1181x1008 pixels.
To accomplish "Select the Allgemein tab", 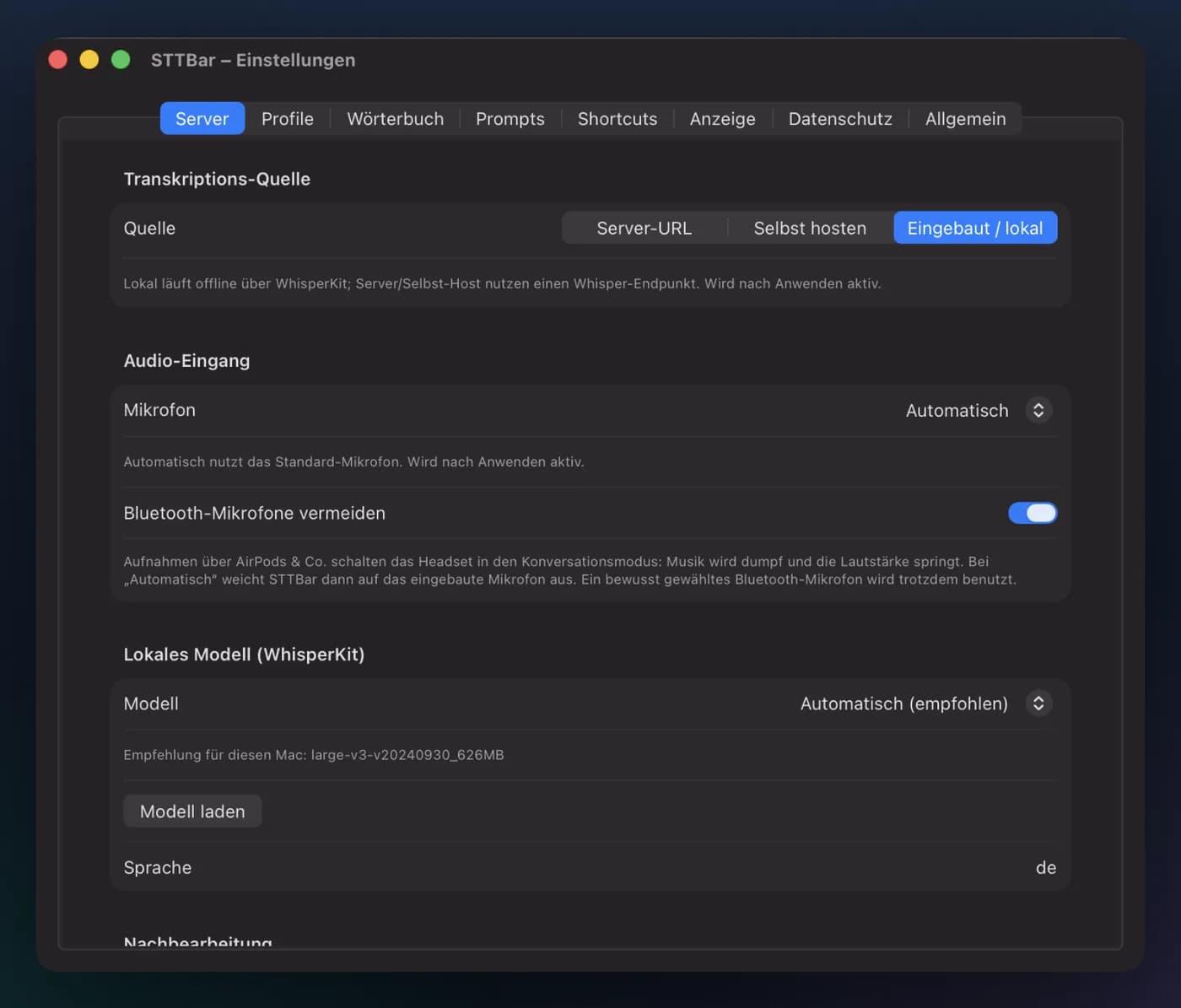I will point(966,119).
